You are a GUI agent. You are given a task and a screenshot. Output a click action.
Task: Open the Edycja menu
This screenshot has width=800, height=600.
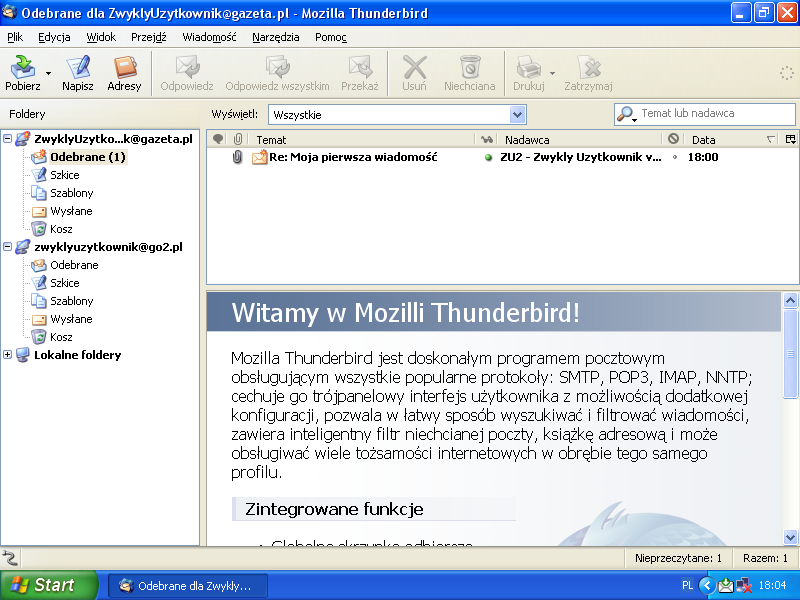tap(54, 37)
